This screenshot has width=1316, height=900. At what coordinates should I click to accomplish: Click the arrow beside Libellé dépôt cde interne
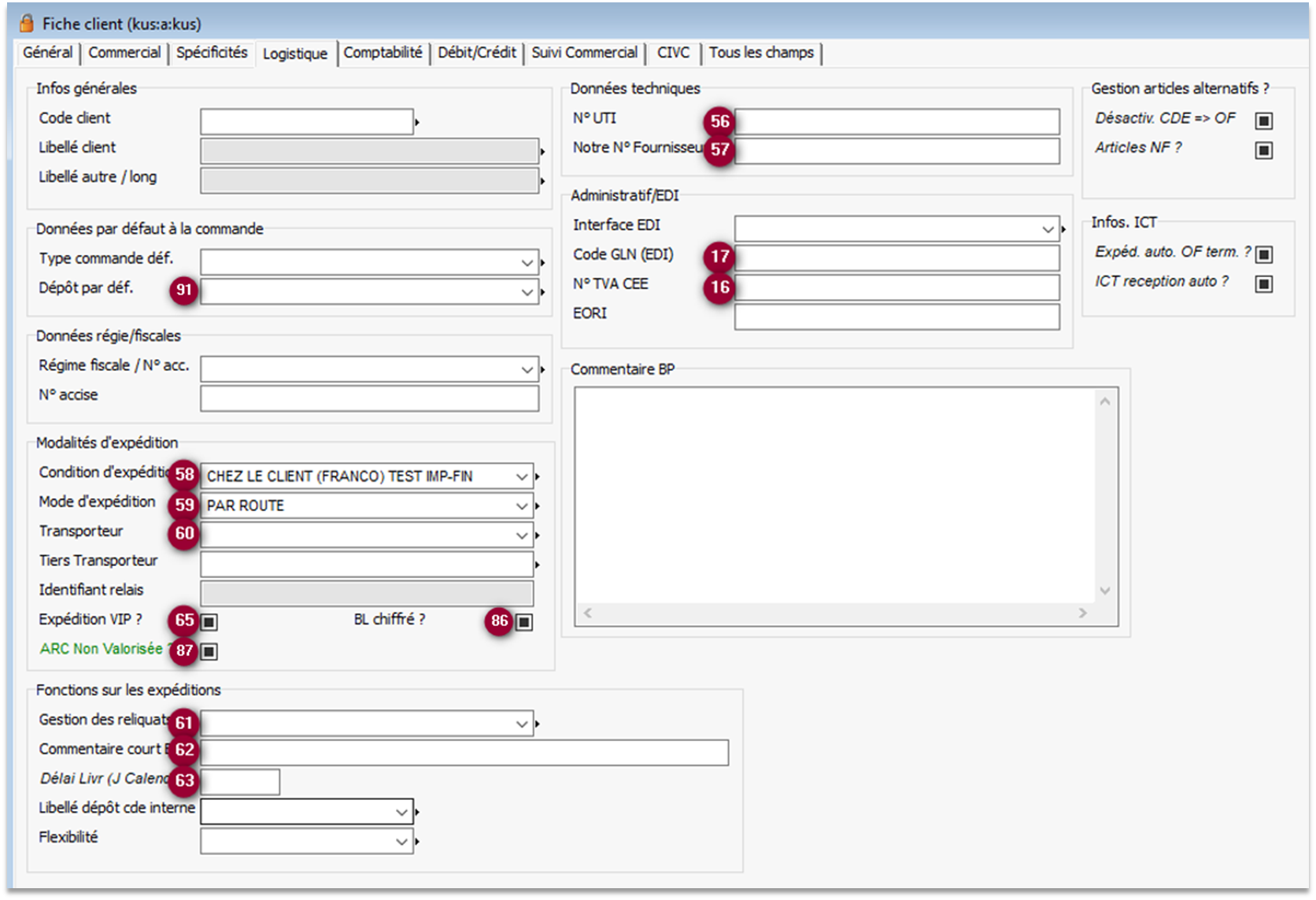(x=417, y=812)
